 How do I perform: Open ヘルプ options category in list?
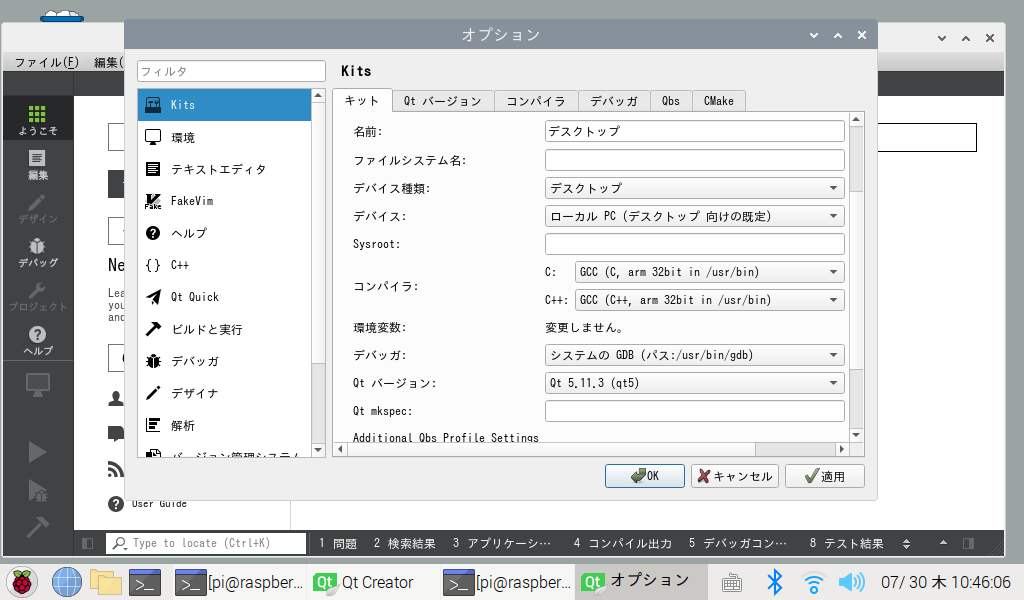[x=224, y=233]
